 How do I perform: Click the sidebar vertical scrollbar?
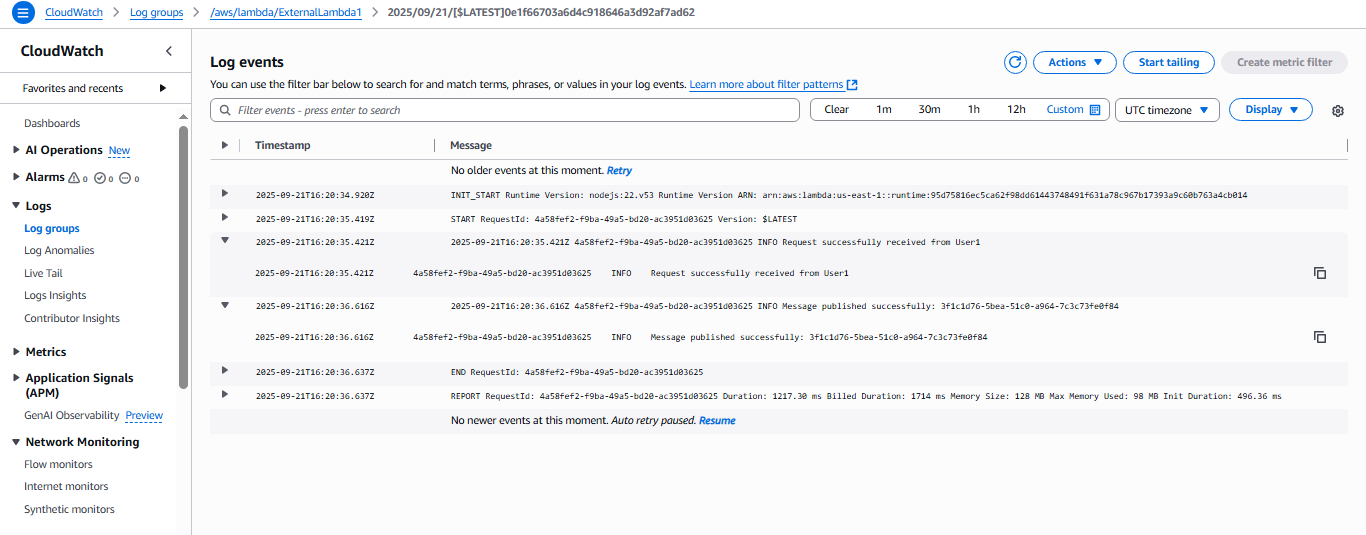tap(183, 256)
